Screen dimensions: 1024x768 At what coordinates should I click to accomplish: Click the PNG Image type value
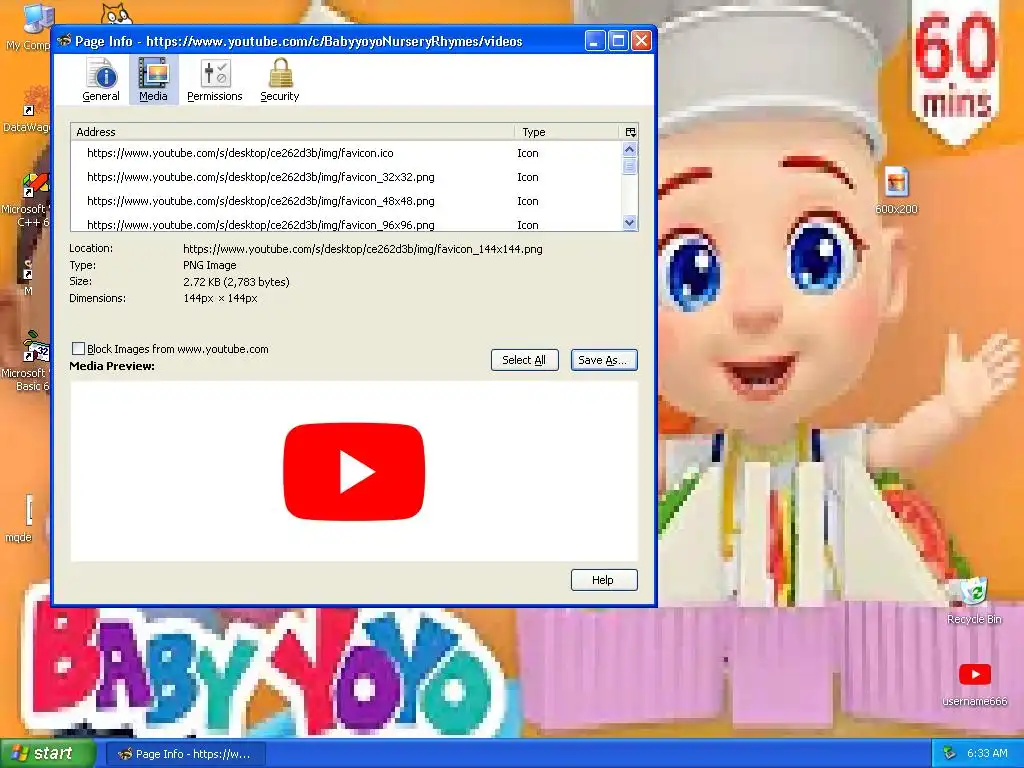coord(210,265)
